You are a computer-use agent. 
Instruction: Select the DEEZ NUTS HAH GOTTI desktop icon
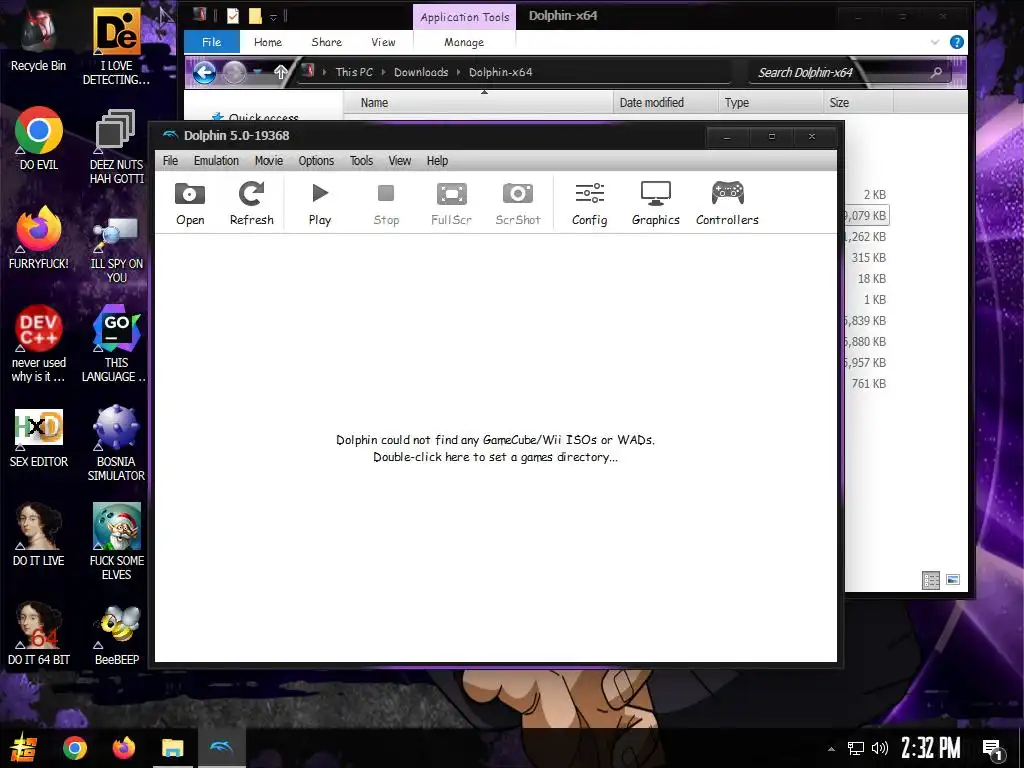pos(116,145)
